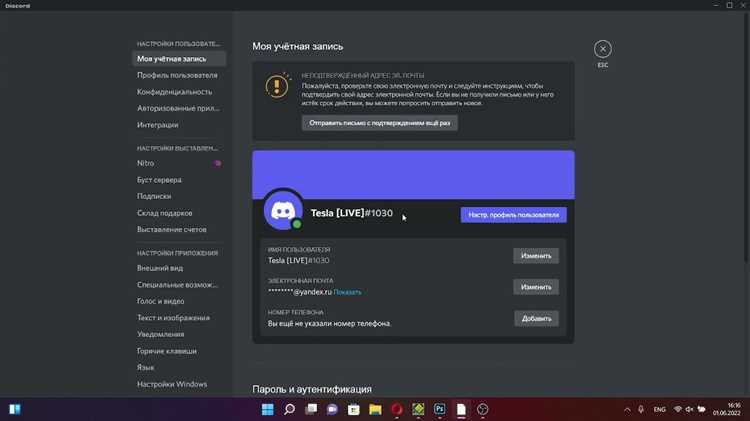750x421 pixels.
Task: Open Выставление счетов entry
Action: pos(179,230)
